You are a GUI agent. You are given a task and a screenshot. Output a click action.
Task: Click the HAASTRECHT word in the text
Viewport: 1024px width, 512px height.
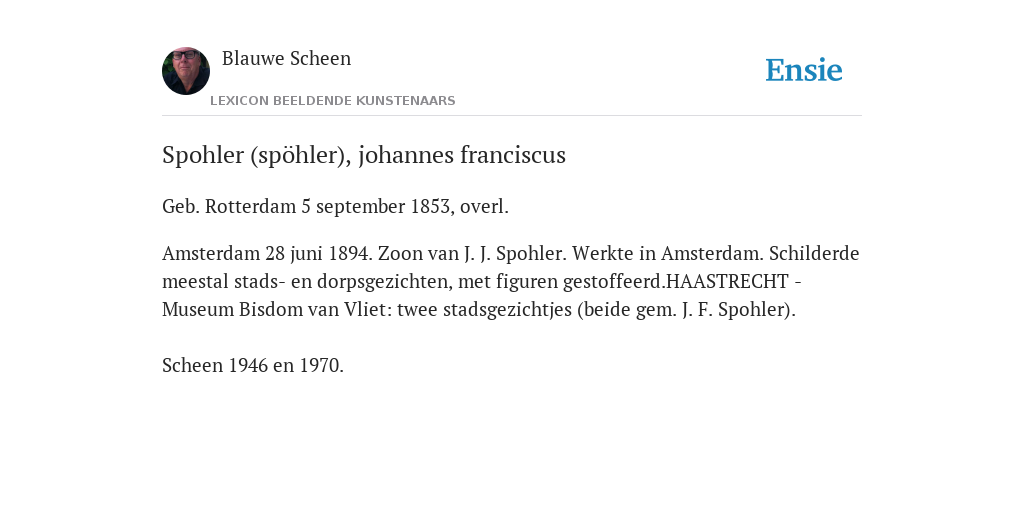(x=727, y=281)
